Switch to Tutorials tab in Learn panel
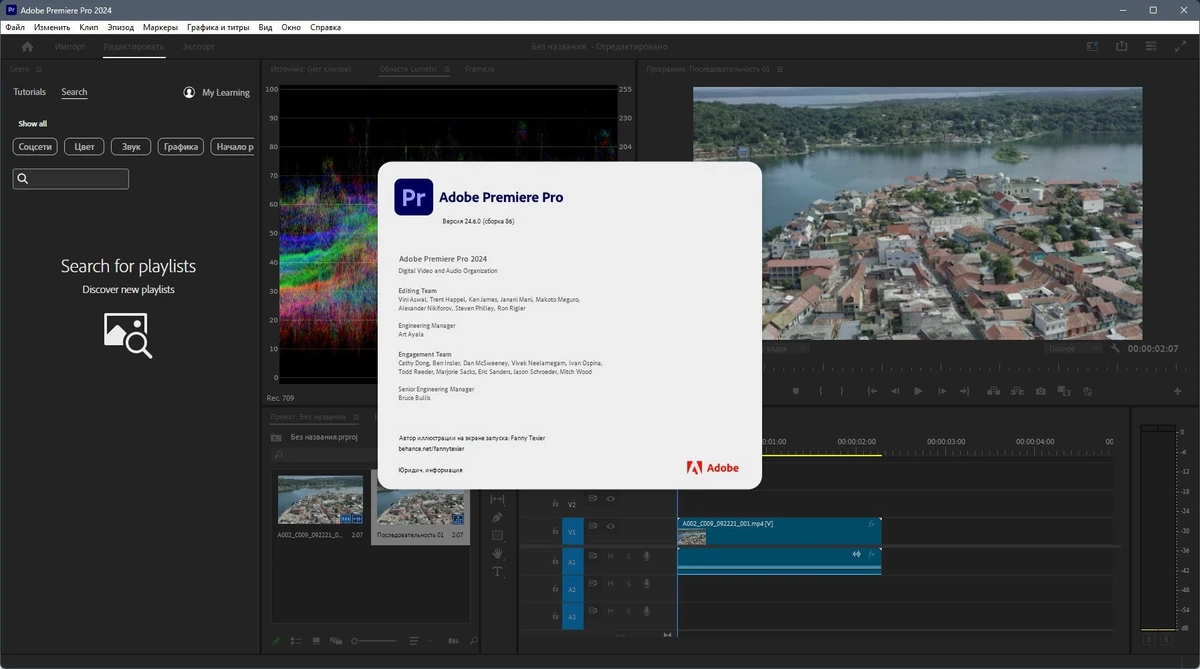Viewport: 1200px width, 669px height. click(x=29, y=92)
